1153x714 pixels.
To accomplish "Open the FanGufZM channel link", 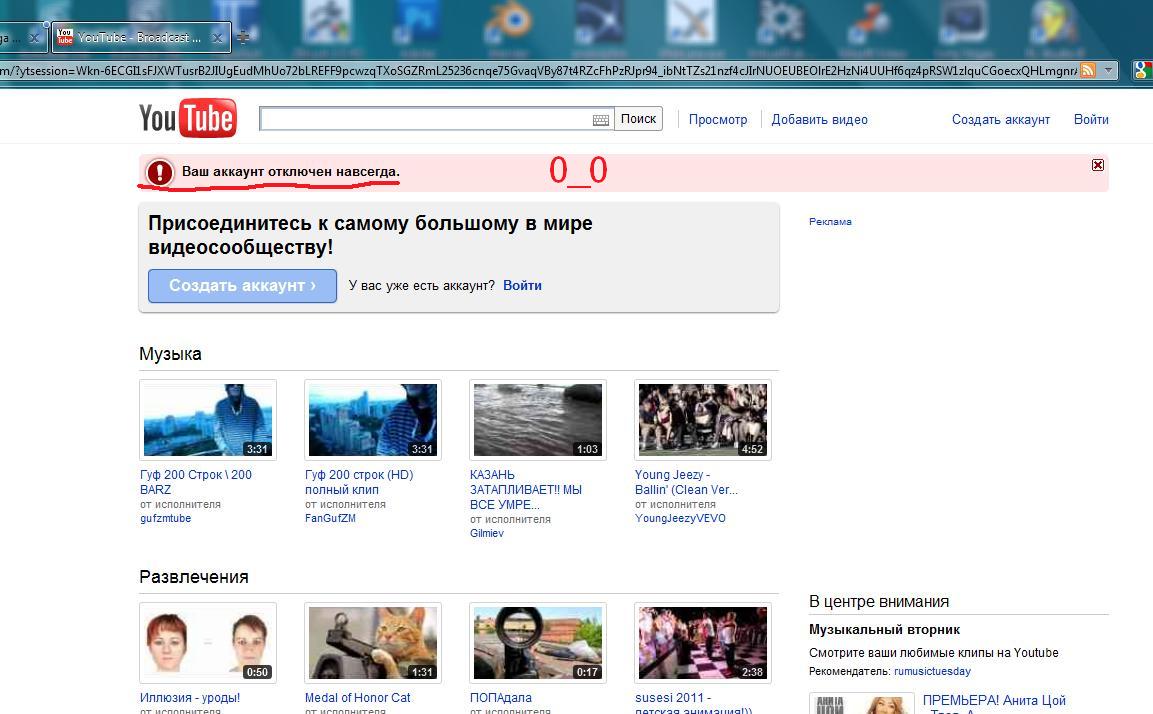I will coord(330,518).
